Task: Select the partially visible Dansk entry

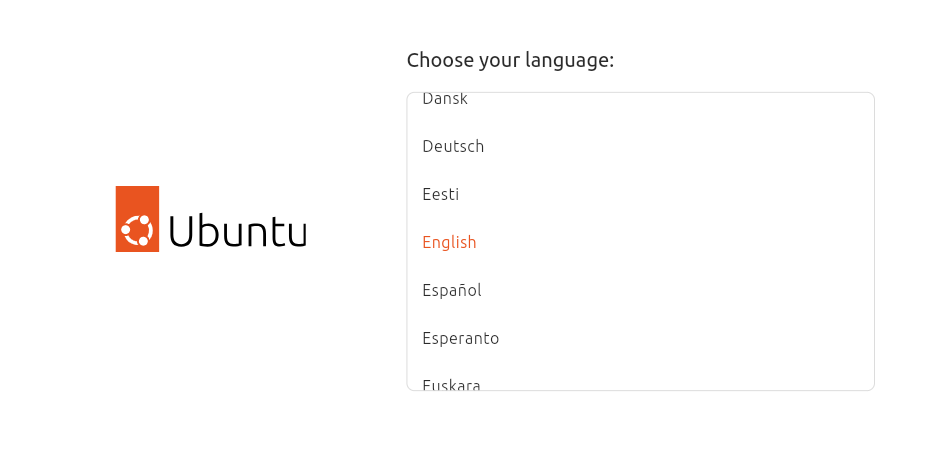Action: [x=445, y=99]
